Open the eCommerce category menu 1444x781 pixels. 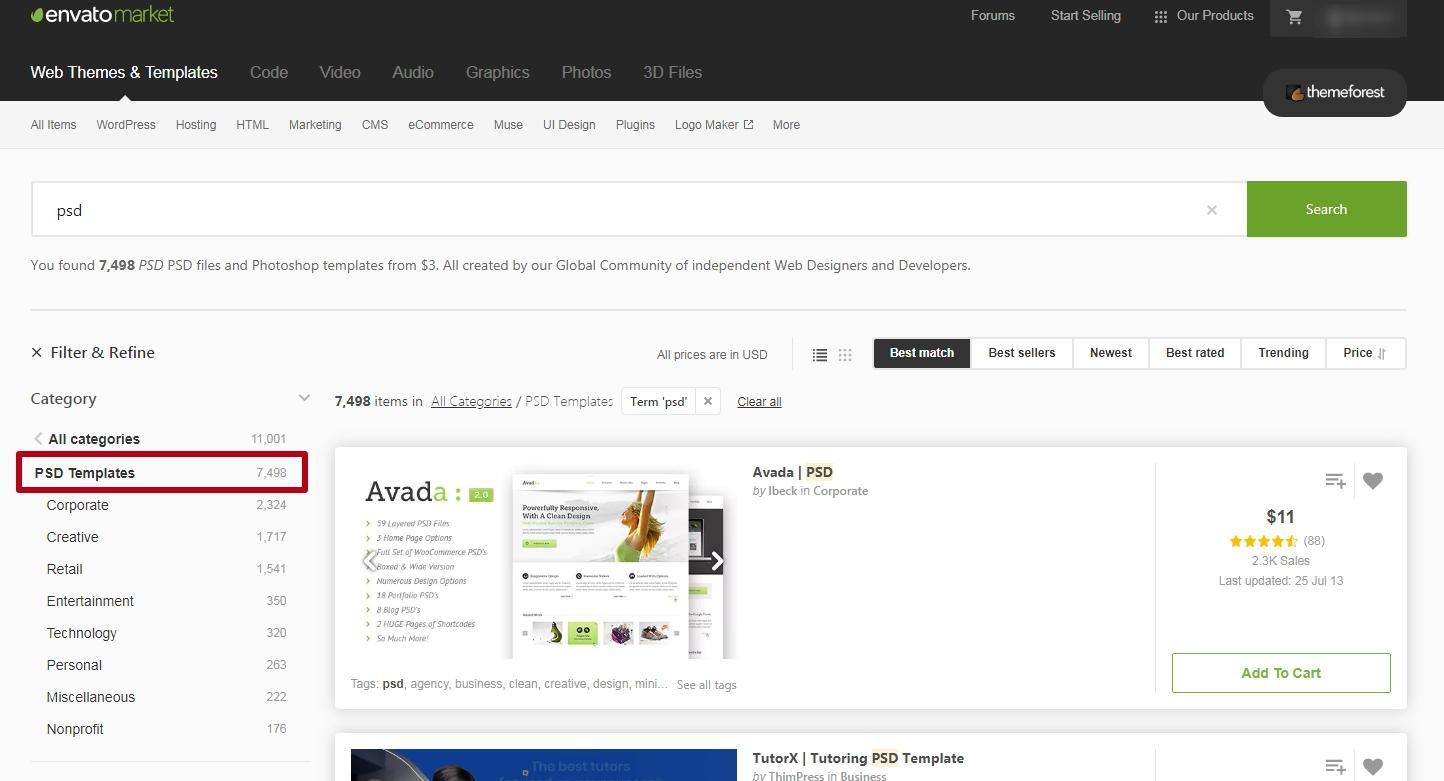click(441, 125)
